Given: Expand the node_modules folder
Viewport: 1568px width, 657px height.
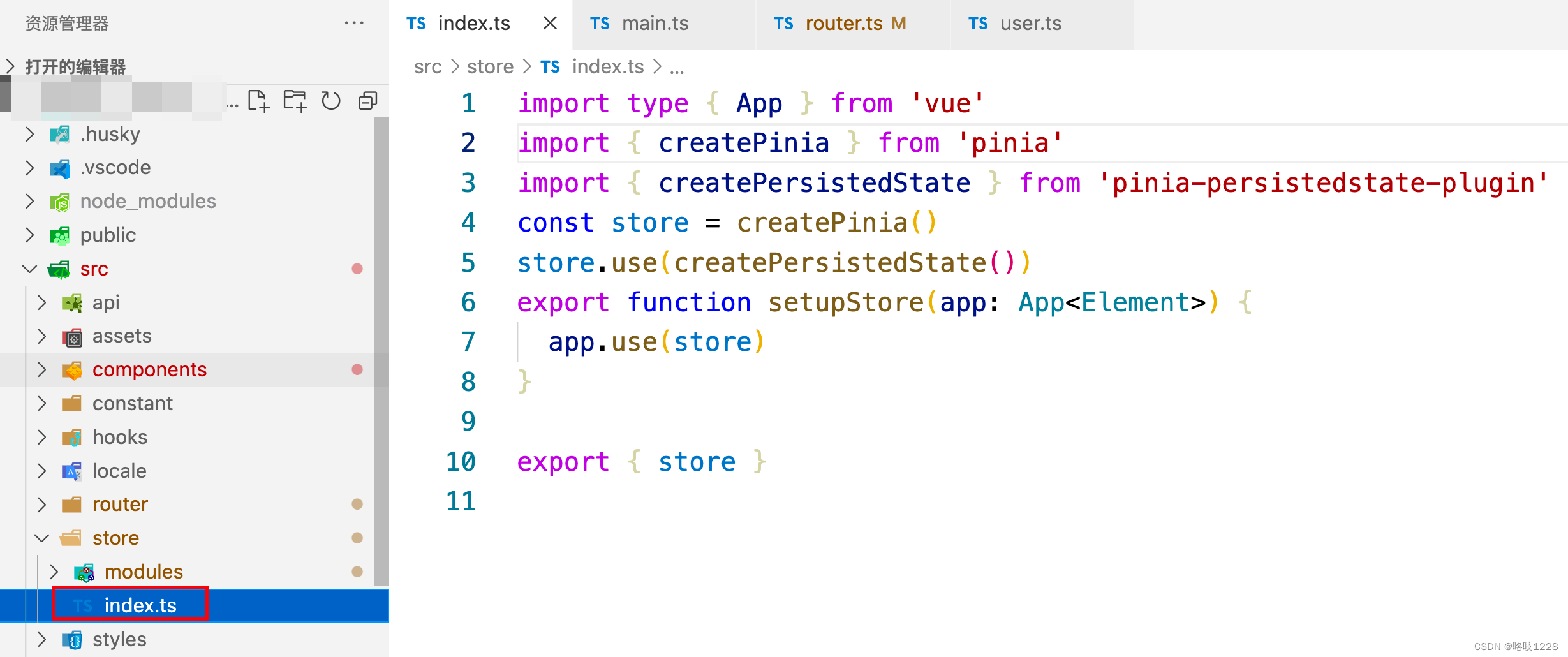Looking at the screenshot, I should point(29,201).
